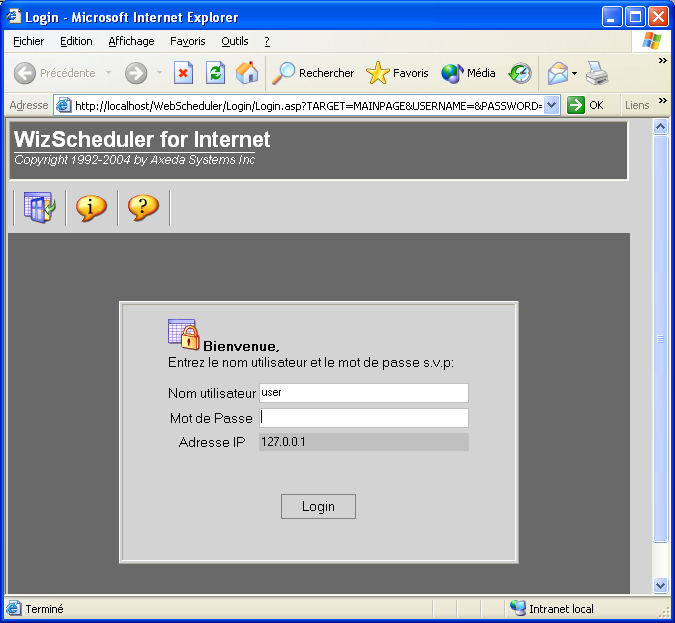Image resolution: width=675 pixels, height=623 pixels.
Task: Click the Nom utilisateur input field
Action: click(x=364, y=393)
